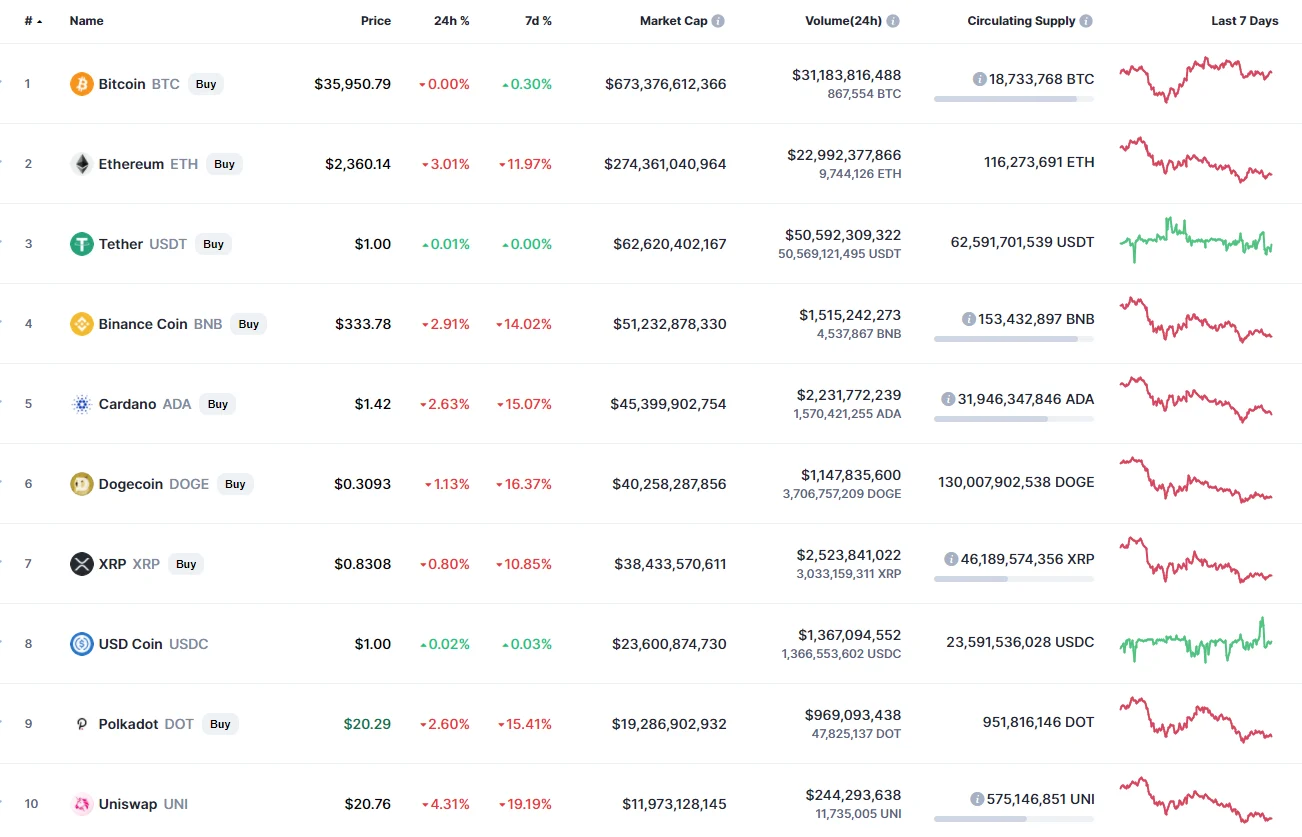Click the Uniswap unicorn logo

point(81,804)
